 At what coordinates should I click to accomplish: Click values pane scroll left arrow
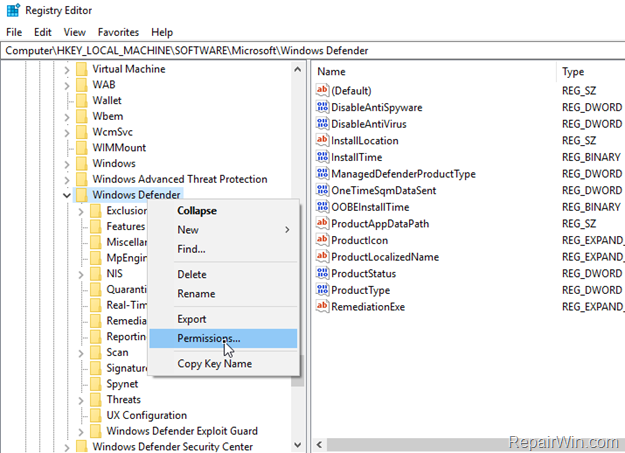(x=319, y=444)
